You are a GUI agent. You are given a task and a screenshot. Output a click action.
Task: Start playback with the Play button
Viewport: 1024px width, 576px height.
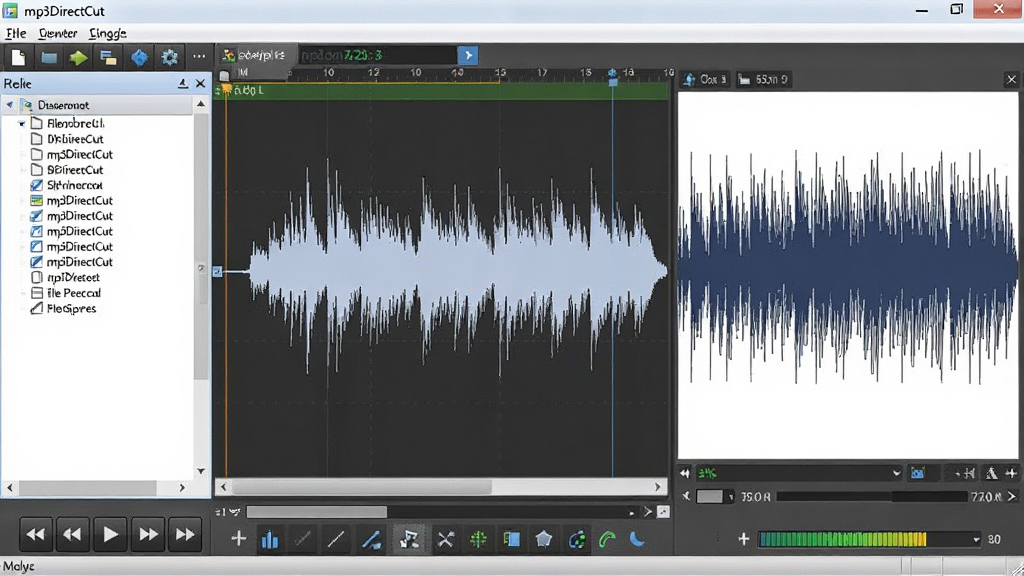pos(110,535)
